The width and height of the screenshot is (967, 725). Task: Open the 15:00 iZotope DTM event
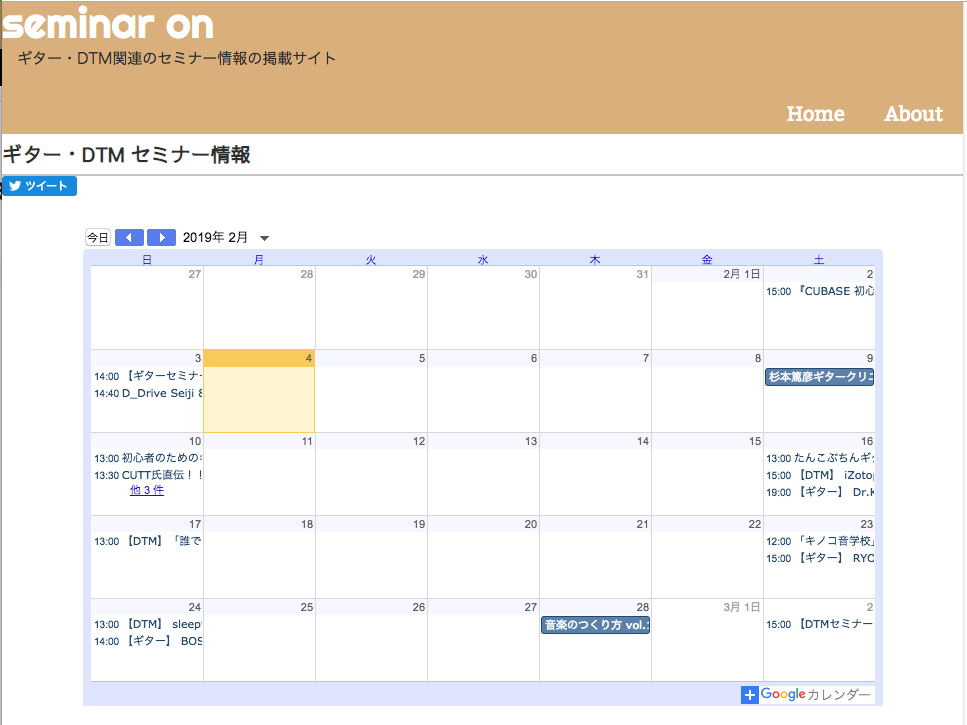pyautogui.click(x=820, y=475)
